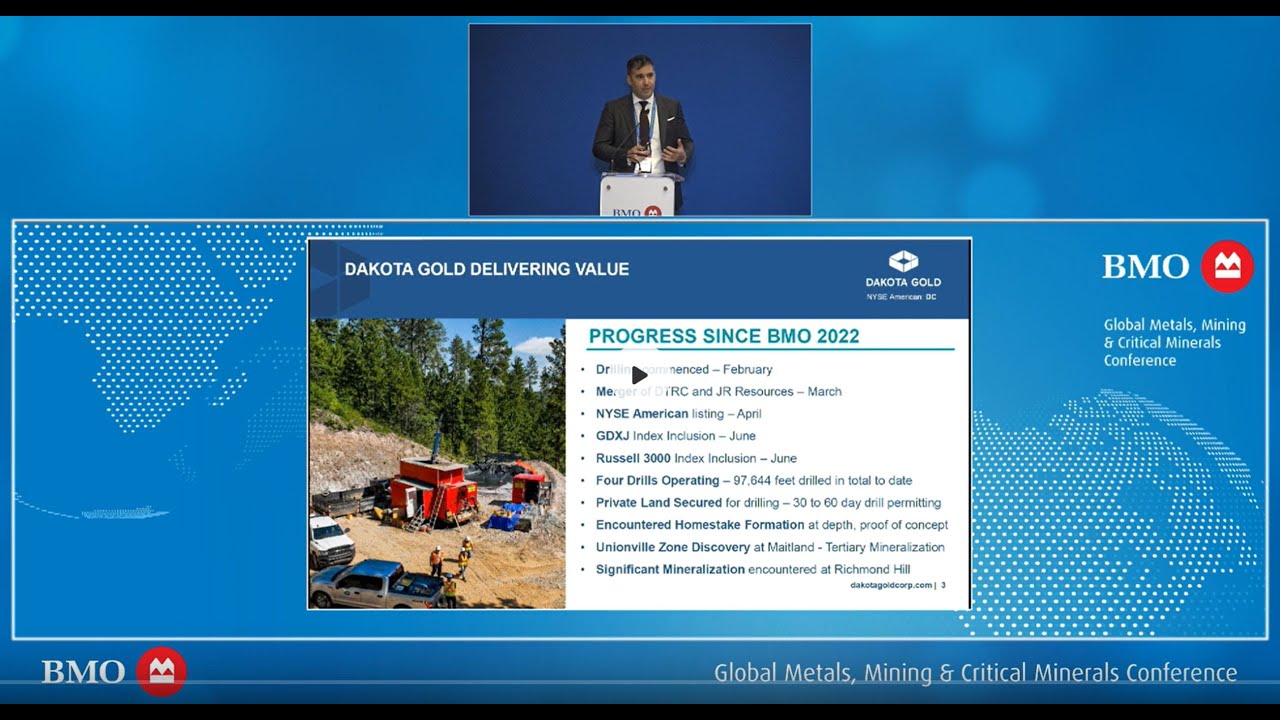Click the BMO roundel logo at bottom left
This screenshot has width=1280, height=720.
pyautogui.click(x=161, y=672)
